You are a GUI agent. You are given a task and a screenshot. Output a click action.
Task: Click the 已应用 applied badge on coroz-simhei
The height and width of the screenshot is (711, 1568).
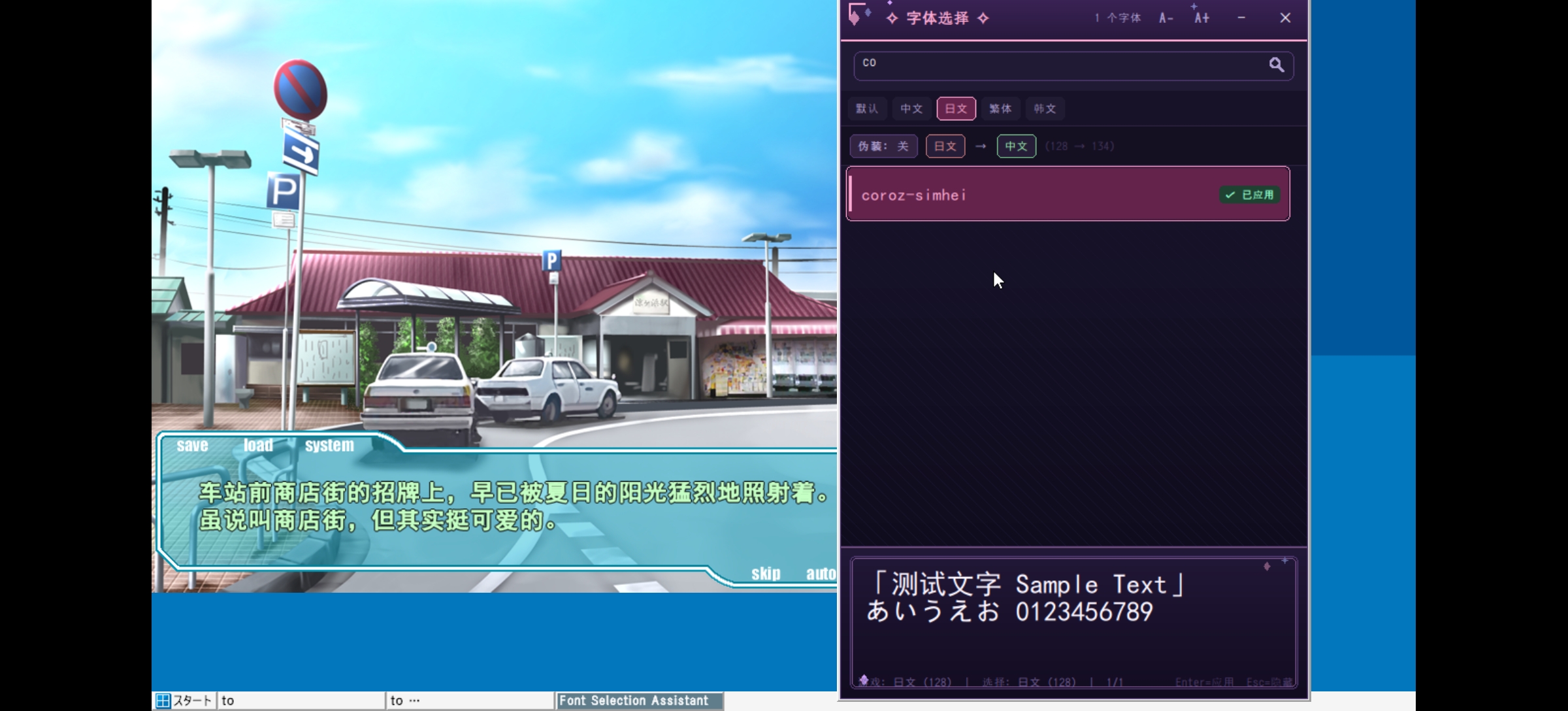[1249, 195]
